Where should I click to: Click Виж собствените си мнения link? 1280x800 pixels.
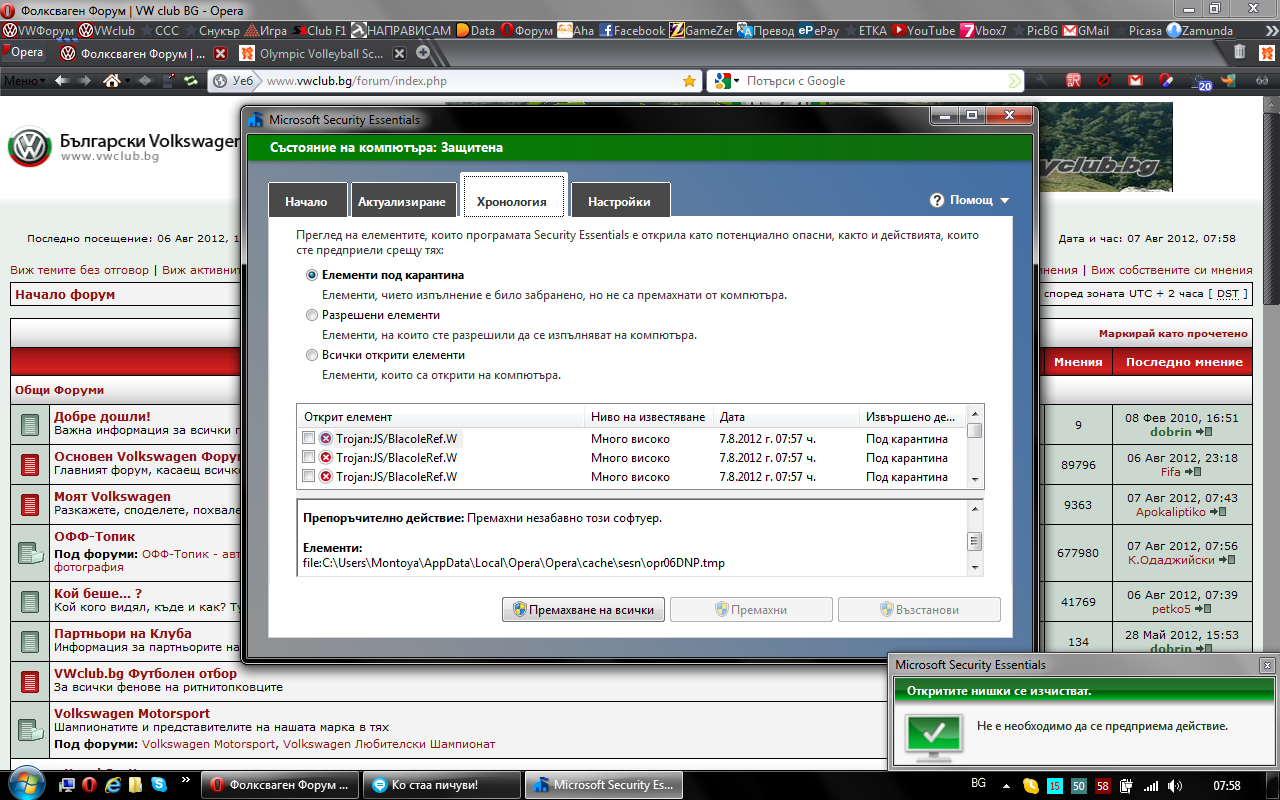(x=1171, y=270)
